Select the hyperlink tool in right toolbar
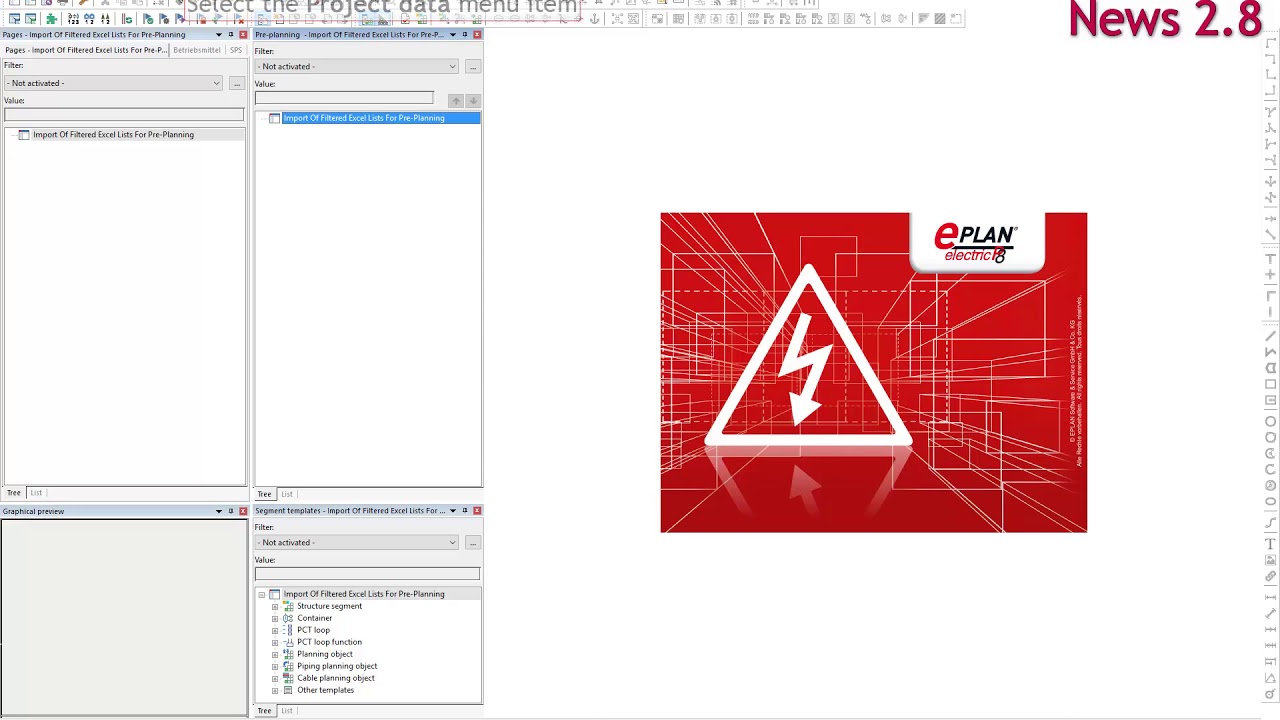 point(1271,577)
